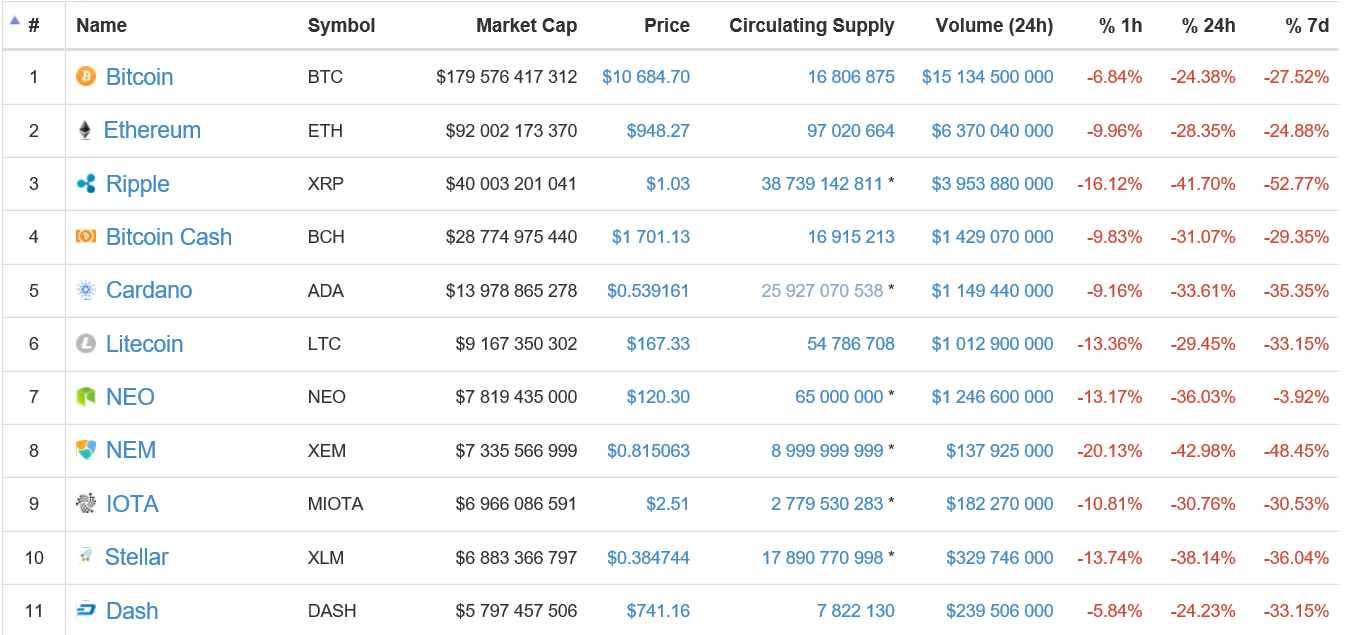1353x635 pixels.
Task: Click Stellar price $0.384744
Action: tap(648, 557)
